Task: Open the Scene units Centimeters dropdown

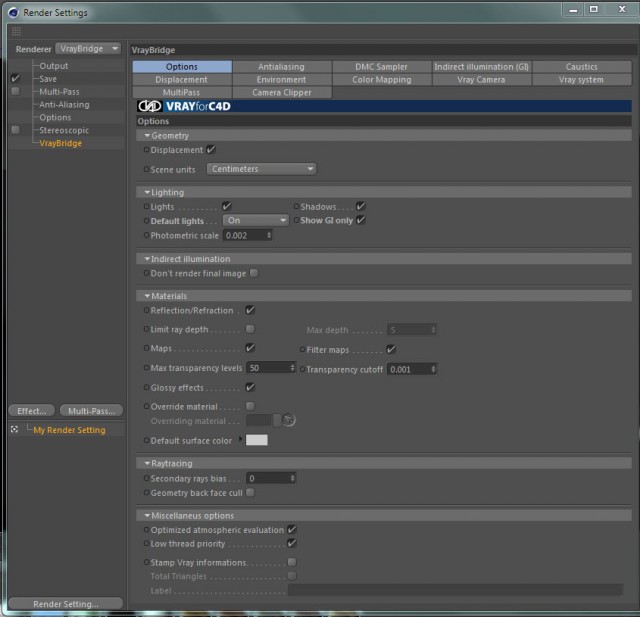Action: coord(262,169)
